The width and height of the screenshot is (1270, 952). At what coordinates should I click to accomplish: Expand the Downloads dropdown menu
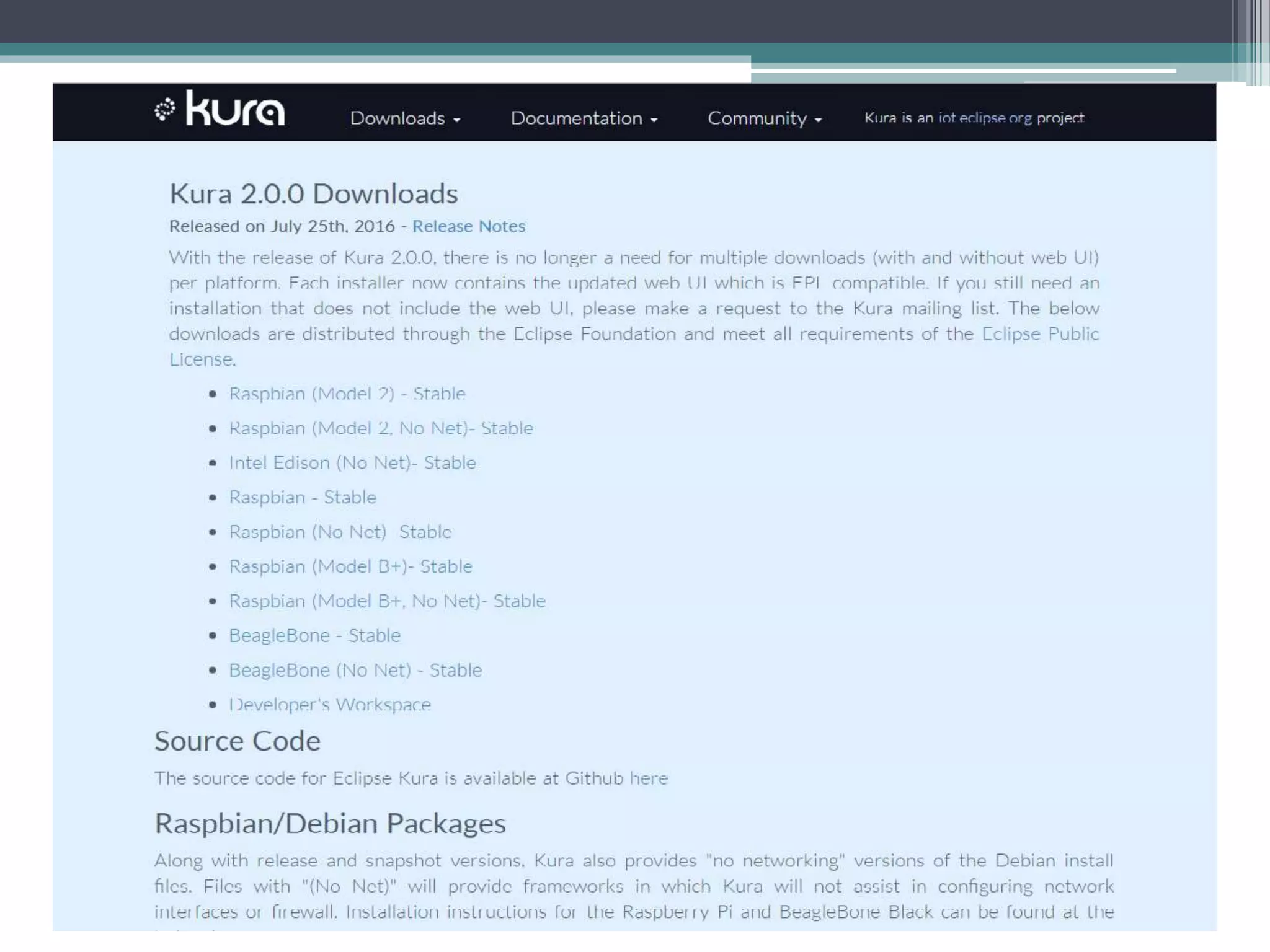click(x=405, y=118)
